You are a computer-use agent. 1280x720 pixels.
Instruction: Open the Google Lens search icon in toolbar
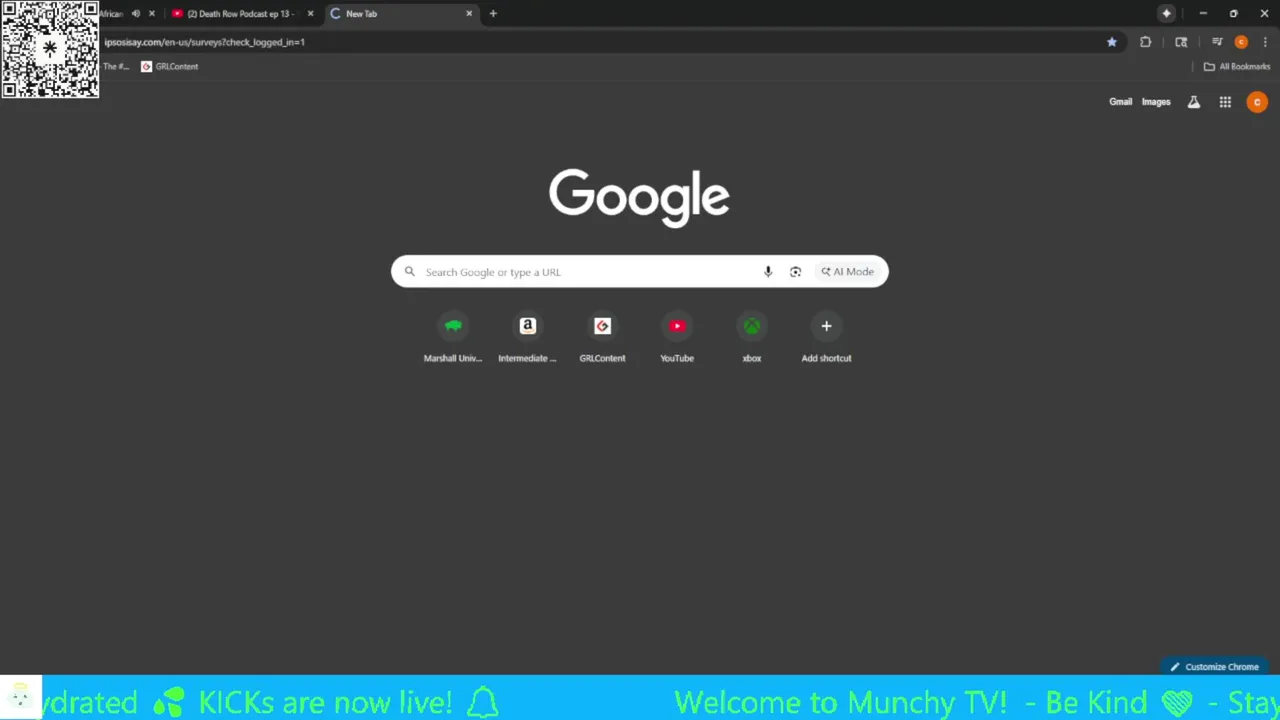(1181, 42)
